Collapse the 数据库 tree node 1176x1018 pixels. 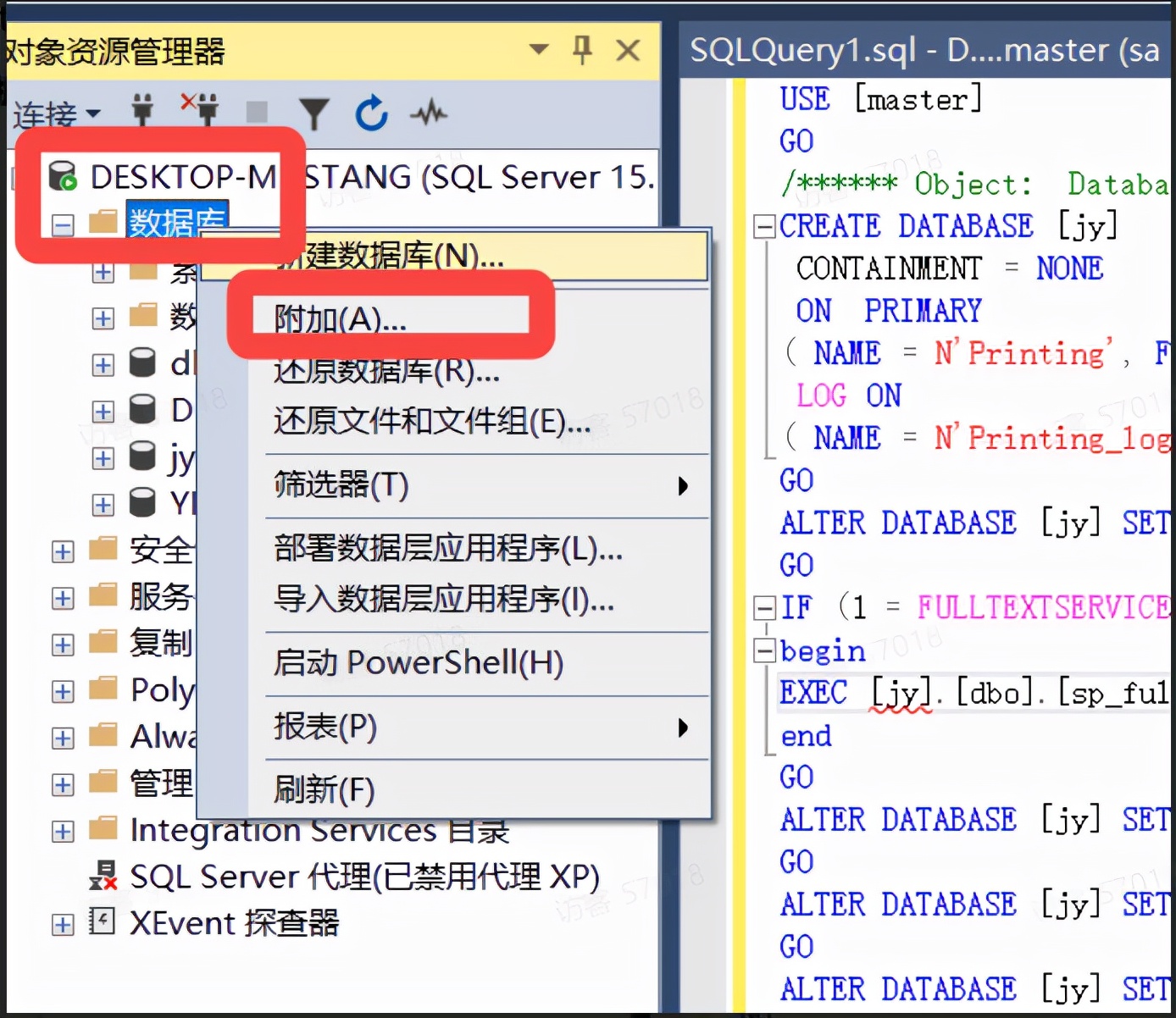coord(63,225)
